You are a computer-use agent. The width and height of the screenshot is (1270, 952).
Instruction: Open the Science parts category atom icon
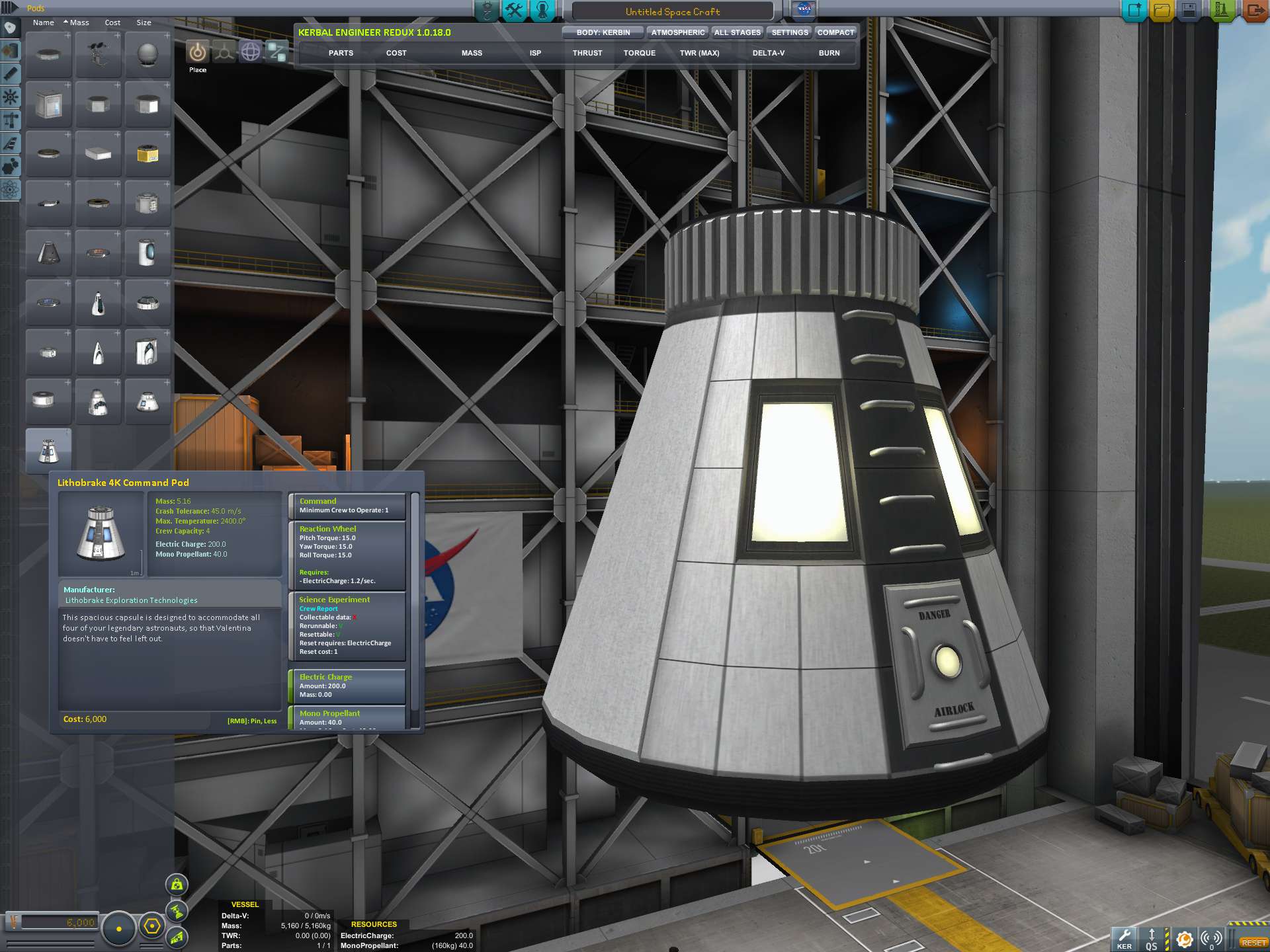(10, 190)
